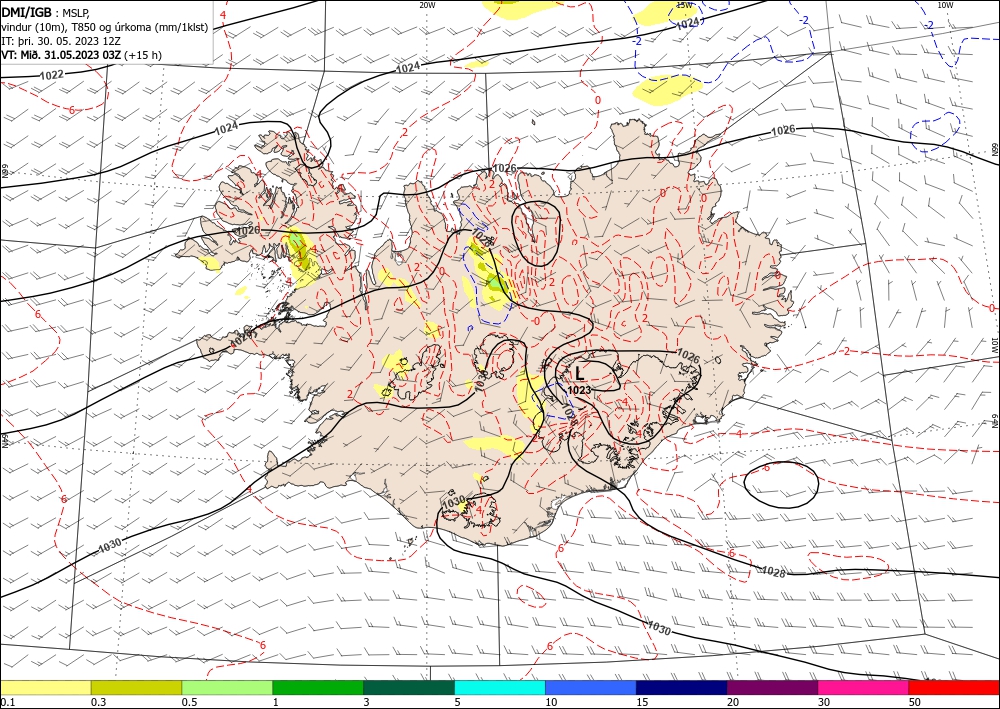Select the red 50 mm legend swatch
Viewport: 1000px width, 709px height.
click(x=954, y=687)
